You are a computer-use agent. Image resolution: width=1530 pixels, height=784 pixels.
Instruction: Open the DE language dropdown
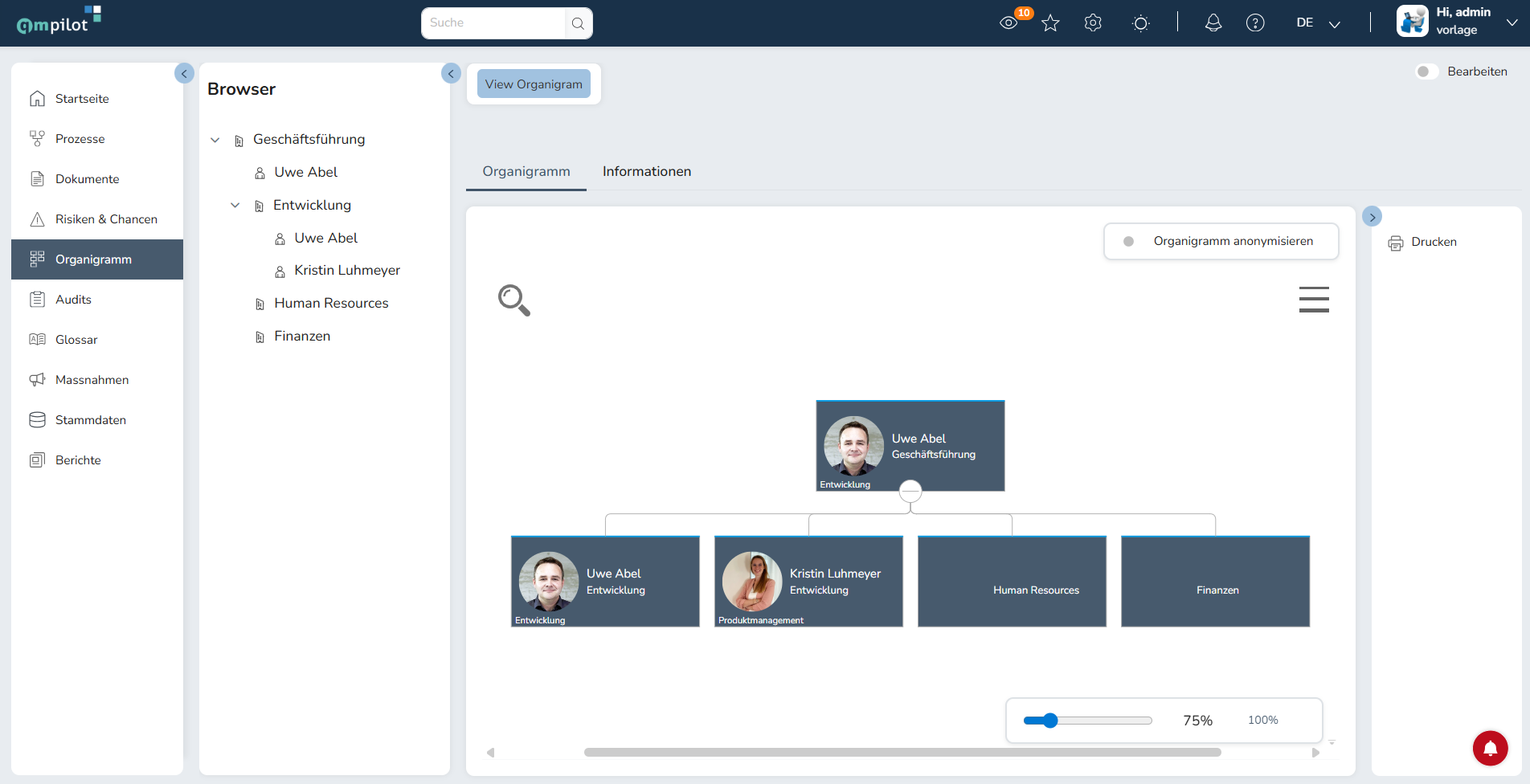tap(1318, 23)
